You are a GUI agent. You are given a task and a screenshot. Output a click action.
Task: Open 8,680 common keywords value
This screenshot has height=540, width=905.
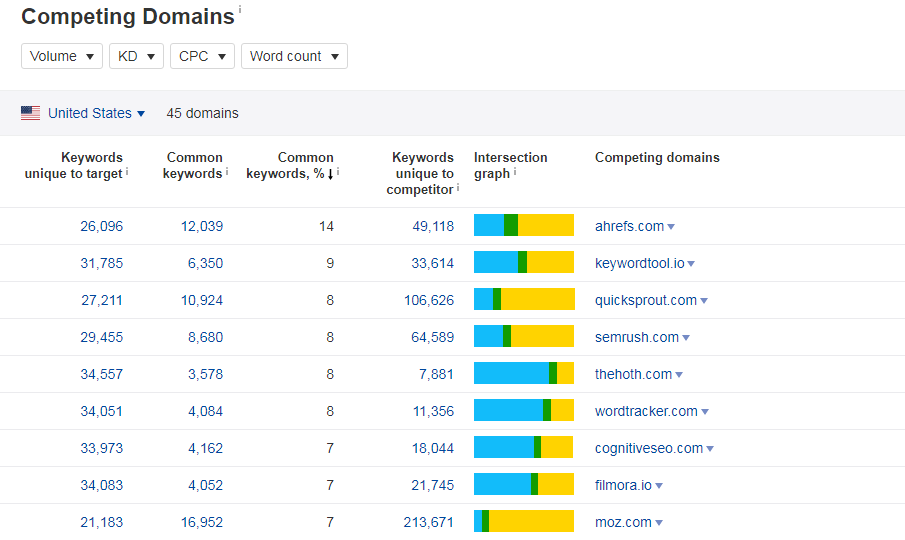pos(205,337)
